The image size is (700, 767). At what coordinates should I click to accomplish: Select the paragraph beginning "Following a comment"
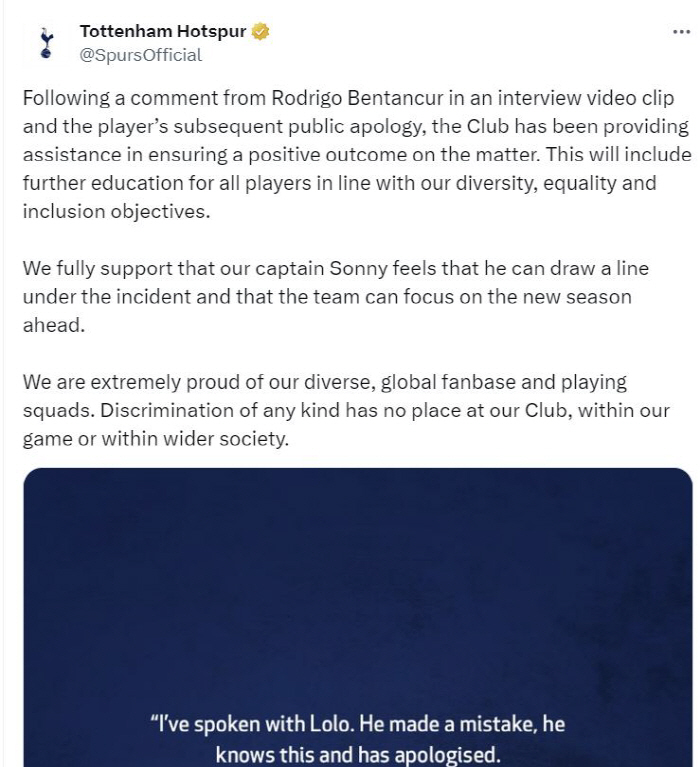357,155
